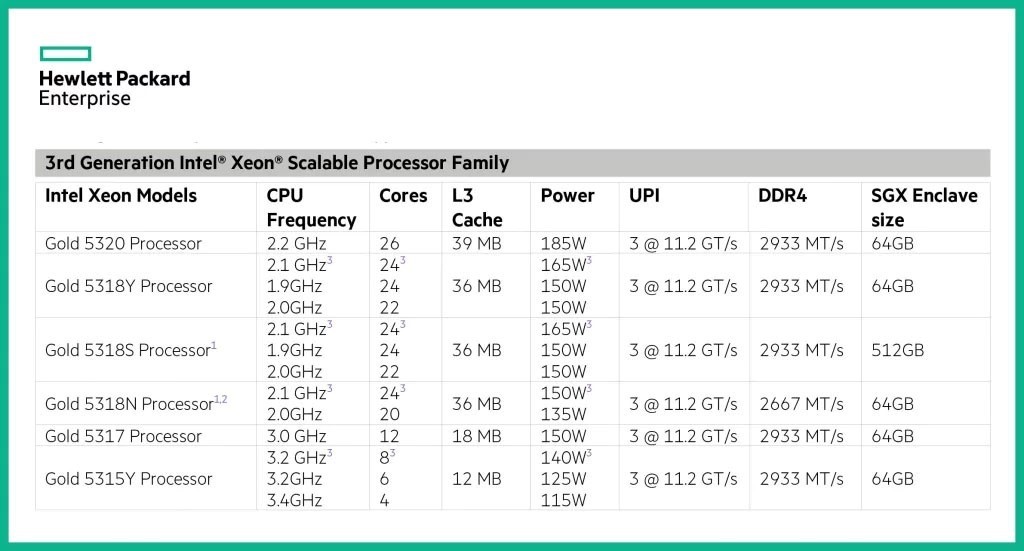This screenshot has height=551, width=1024.
Task: Click the 512GB SGX enclave value
Action: tap(897, 350)
